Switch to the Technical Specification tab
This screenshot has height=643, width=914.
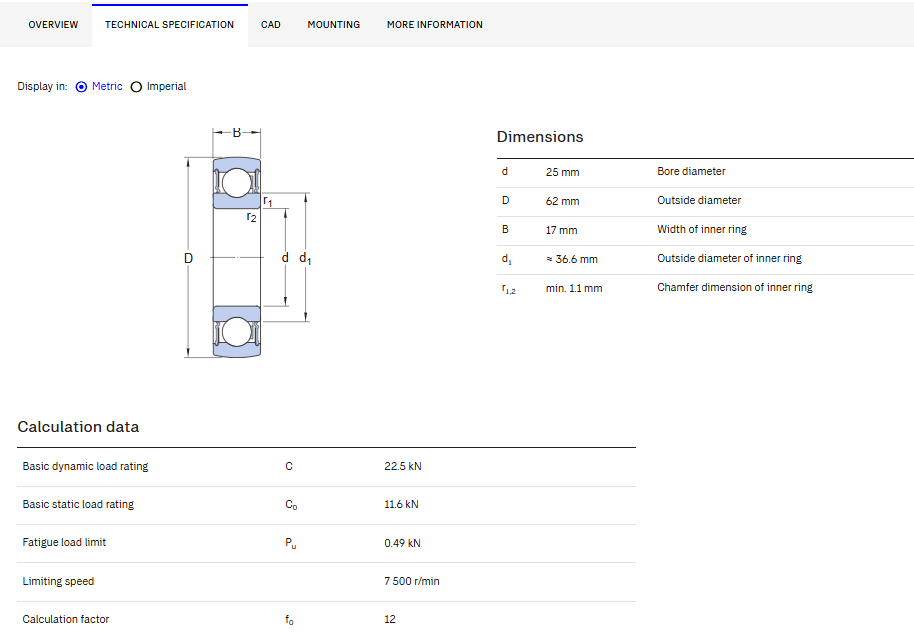[x=170, y=24]
